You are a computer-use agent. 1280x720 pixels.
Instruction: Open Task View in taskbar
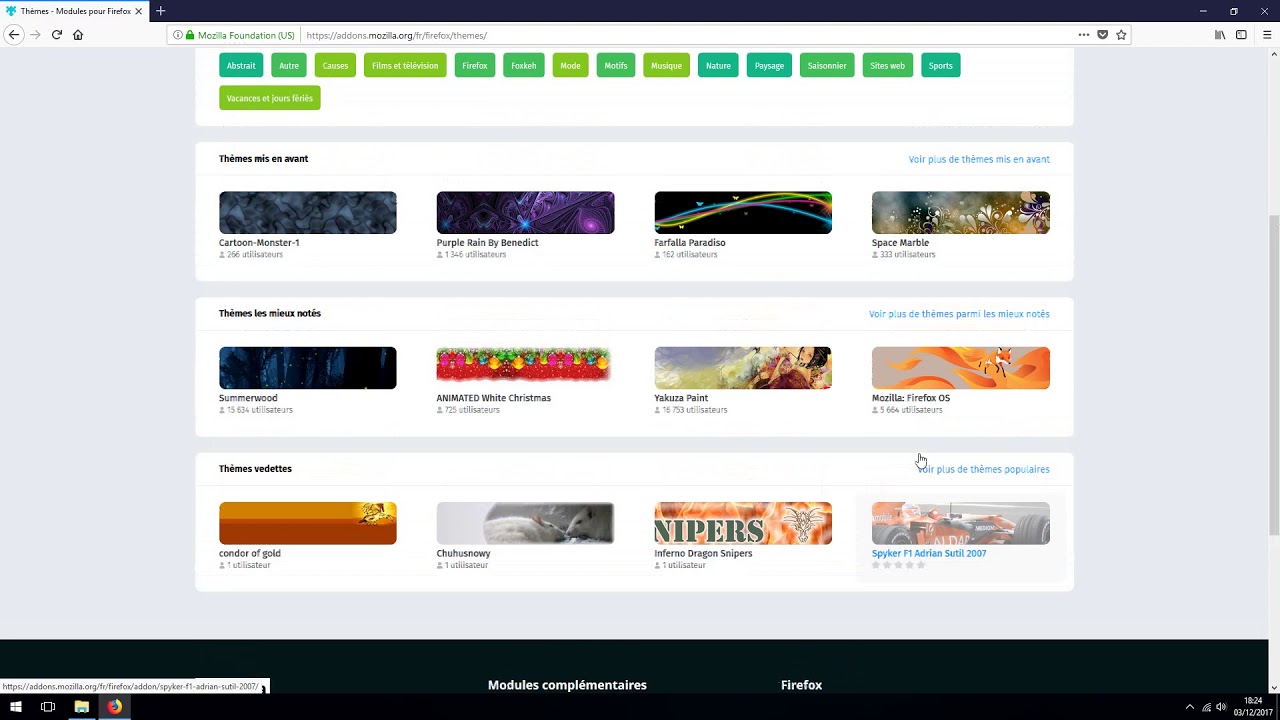tap(48, 707)
